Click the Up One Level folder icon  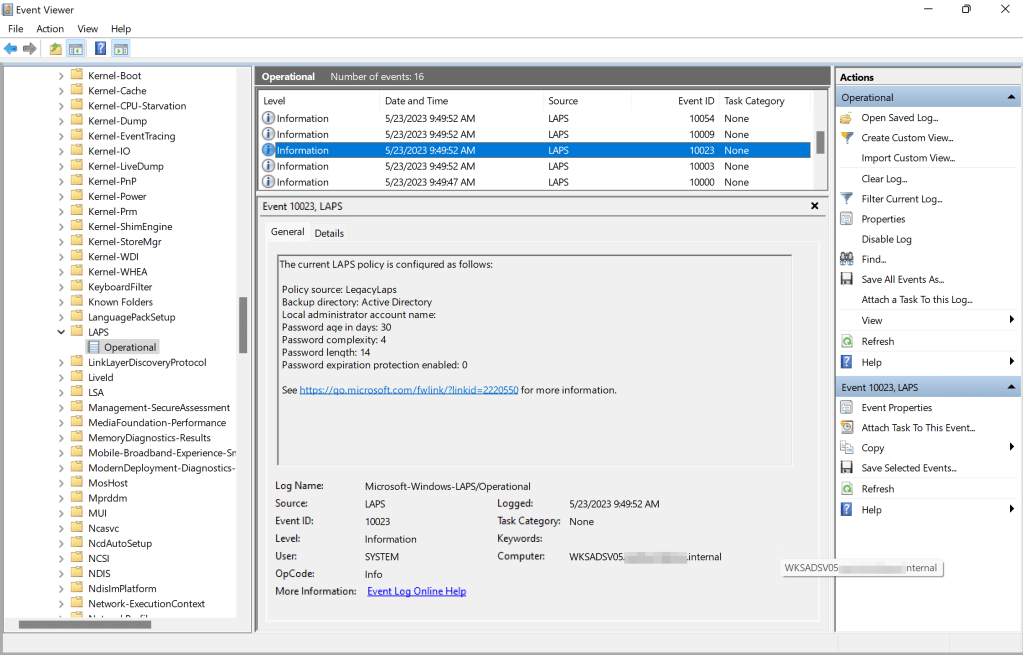click(55, 48)
